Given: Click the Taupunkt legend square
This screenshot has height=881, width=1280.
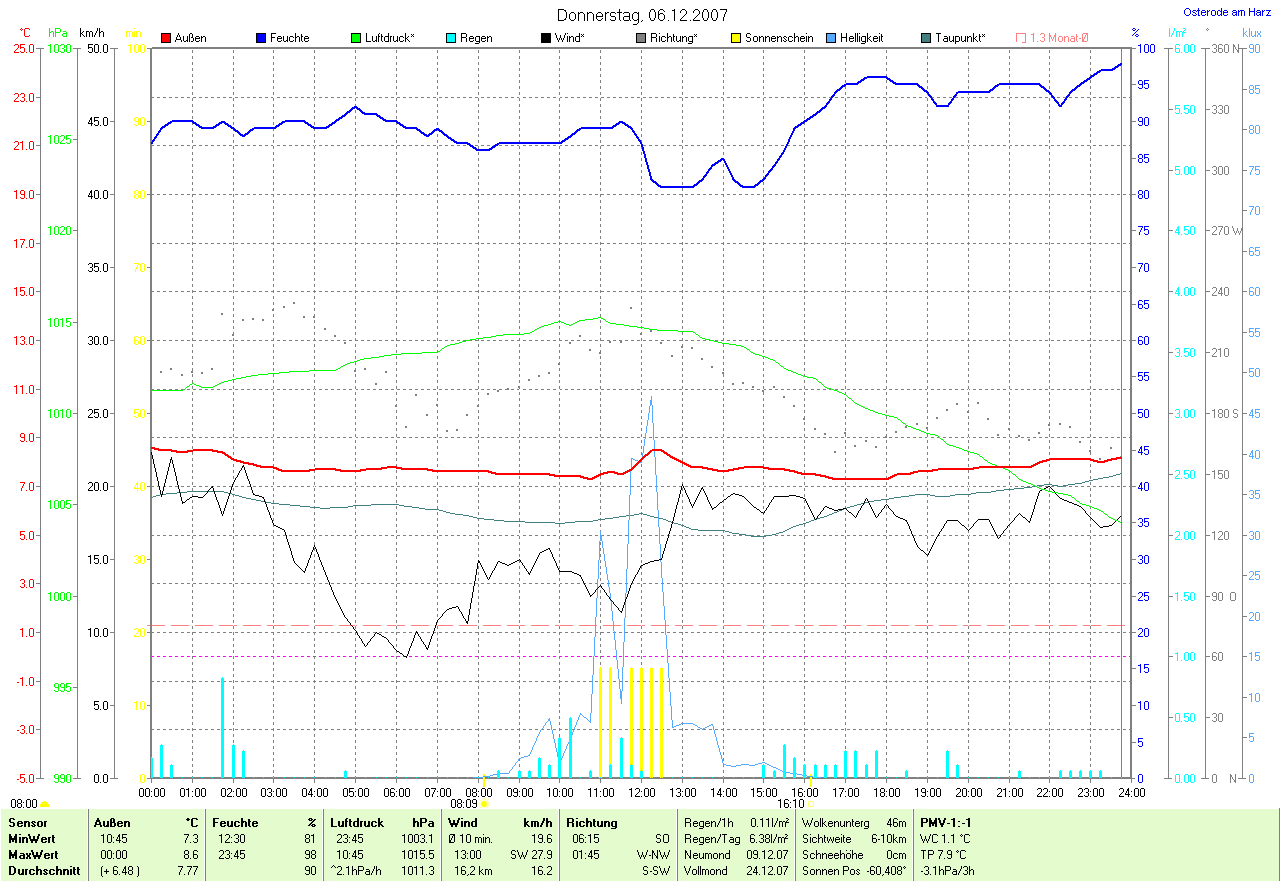Looking at the screenshot, I should tap(926, 38).
